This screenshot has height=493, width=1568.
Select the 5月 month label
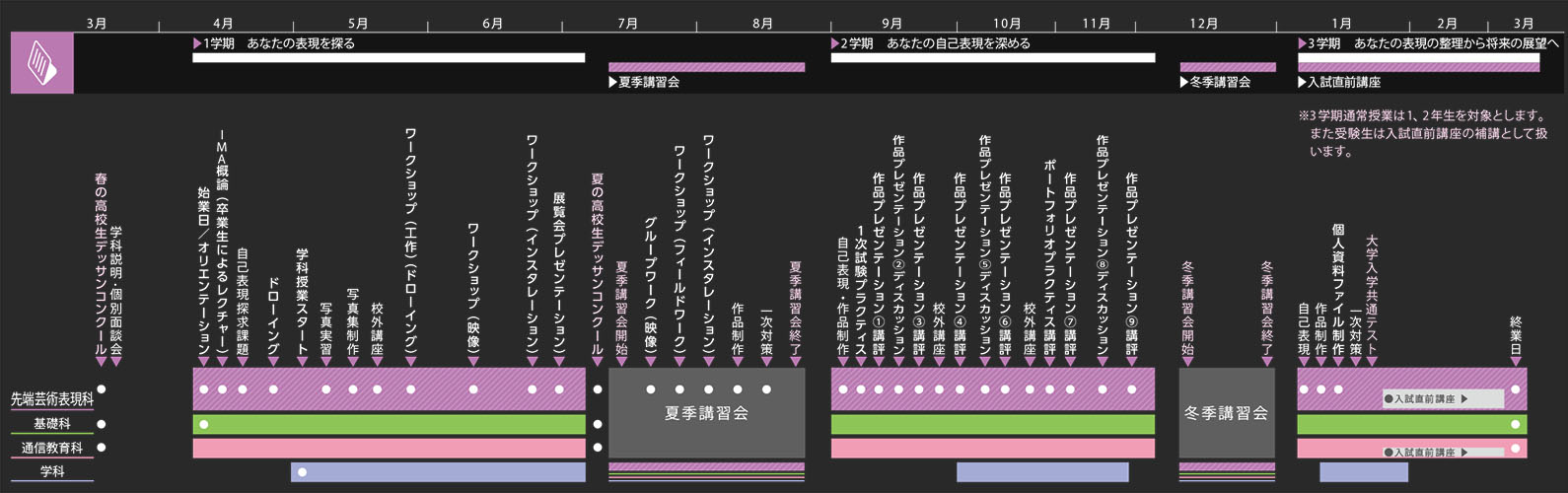358,24
